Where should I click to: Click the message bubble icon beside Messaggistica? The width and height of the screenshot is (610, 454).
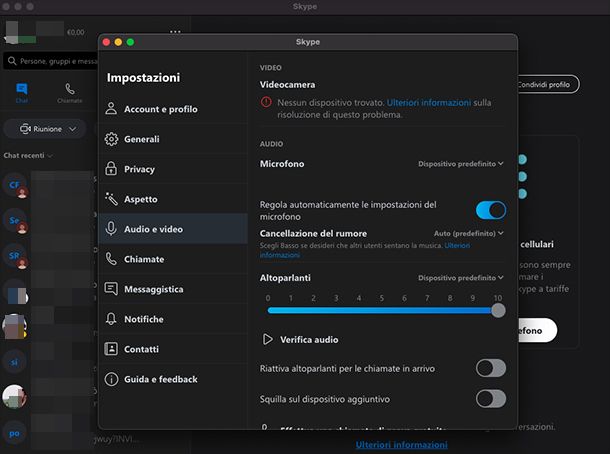(x=111, y=289)
